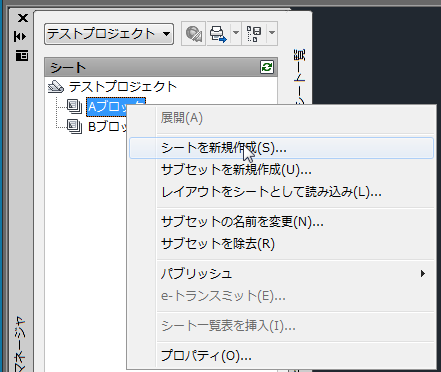Image resolution: width=441 pixels, height=372 pixels.
Task: Expand the publish options dropdown arrow
Action: pyautogui.click(x=236, y=33)
